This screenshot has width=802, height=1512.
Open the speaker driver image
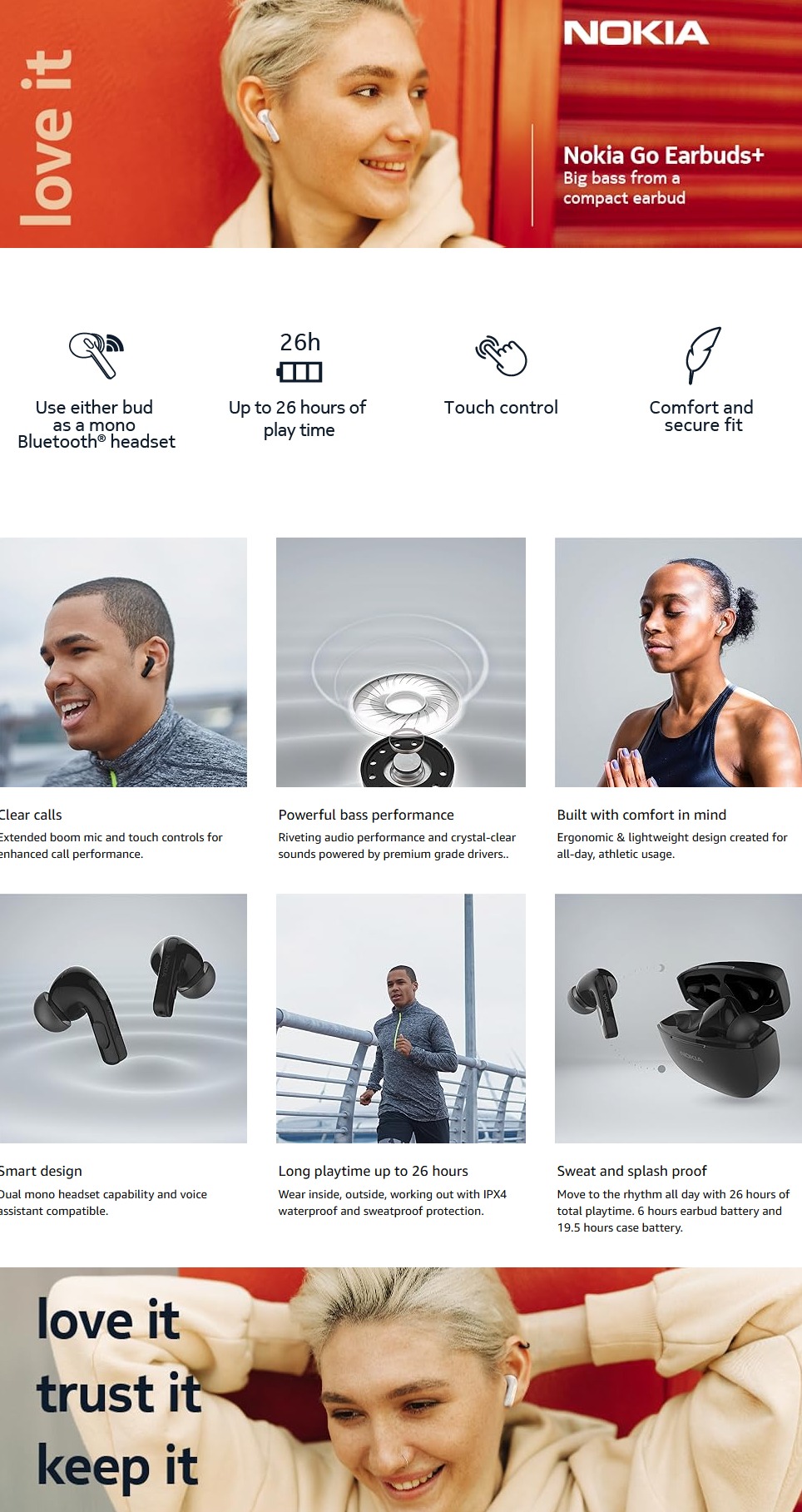[x=401, y=662]
